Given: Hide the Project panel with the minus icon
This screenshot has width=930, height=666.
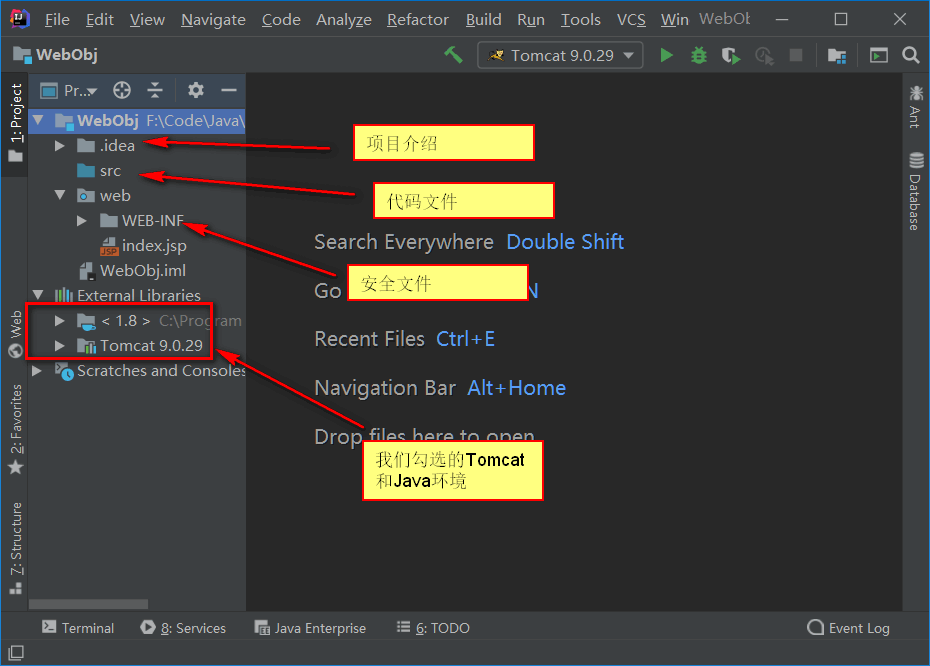Looking at the screenshot, I should point(229,90).
